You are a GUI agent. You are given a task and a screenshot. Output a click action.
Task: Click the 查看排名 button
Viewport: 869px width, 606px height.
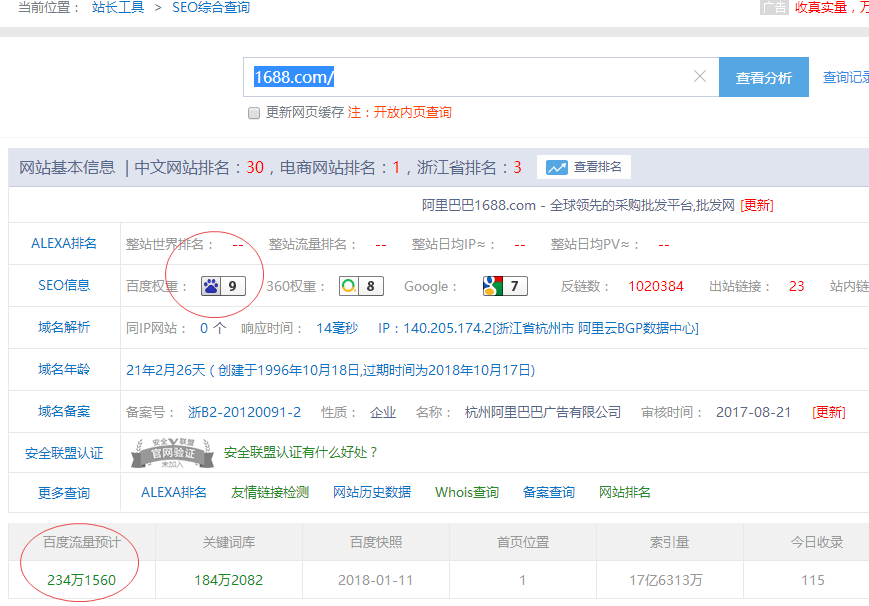tap(584, 167)
